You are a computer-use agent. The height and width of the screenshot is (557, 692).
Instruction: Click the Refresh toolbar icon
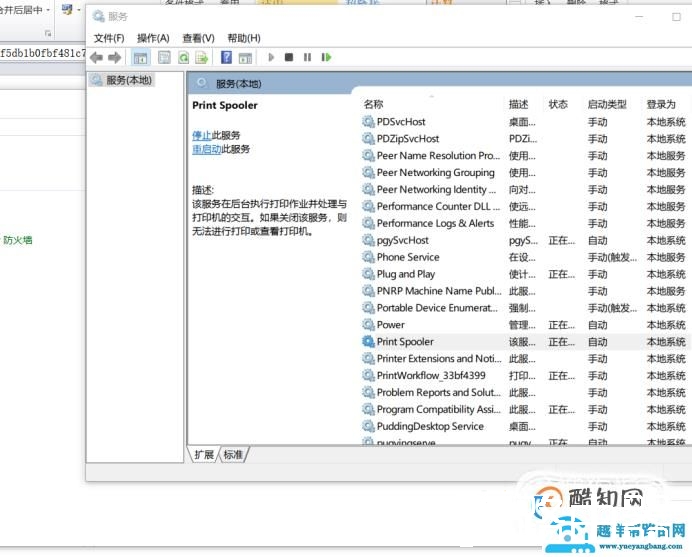(x=184, y=57)
